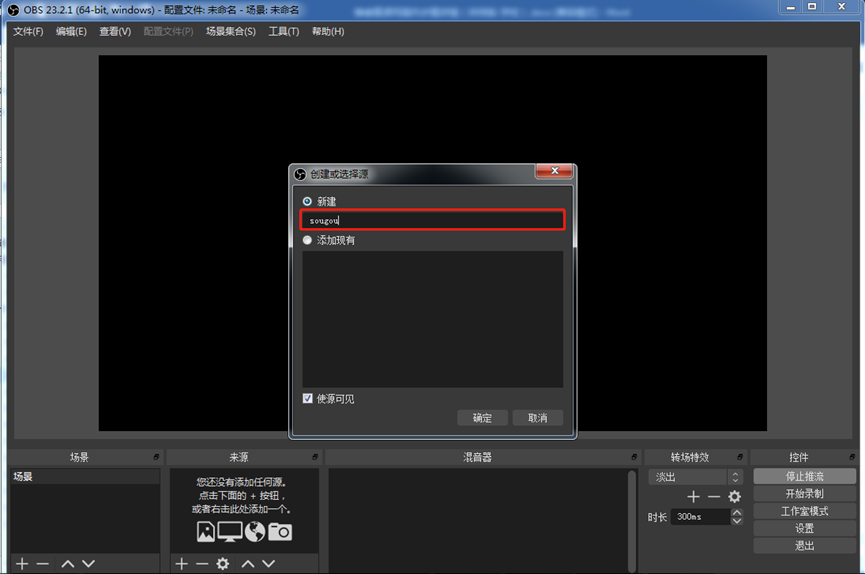Screen dimensions: 865x574
Task: Click the browser globe source icon
Action: [x=255, y=532]
